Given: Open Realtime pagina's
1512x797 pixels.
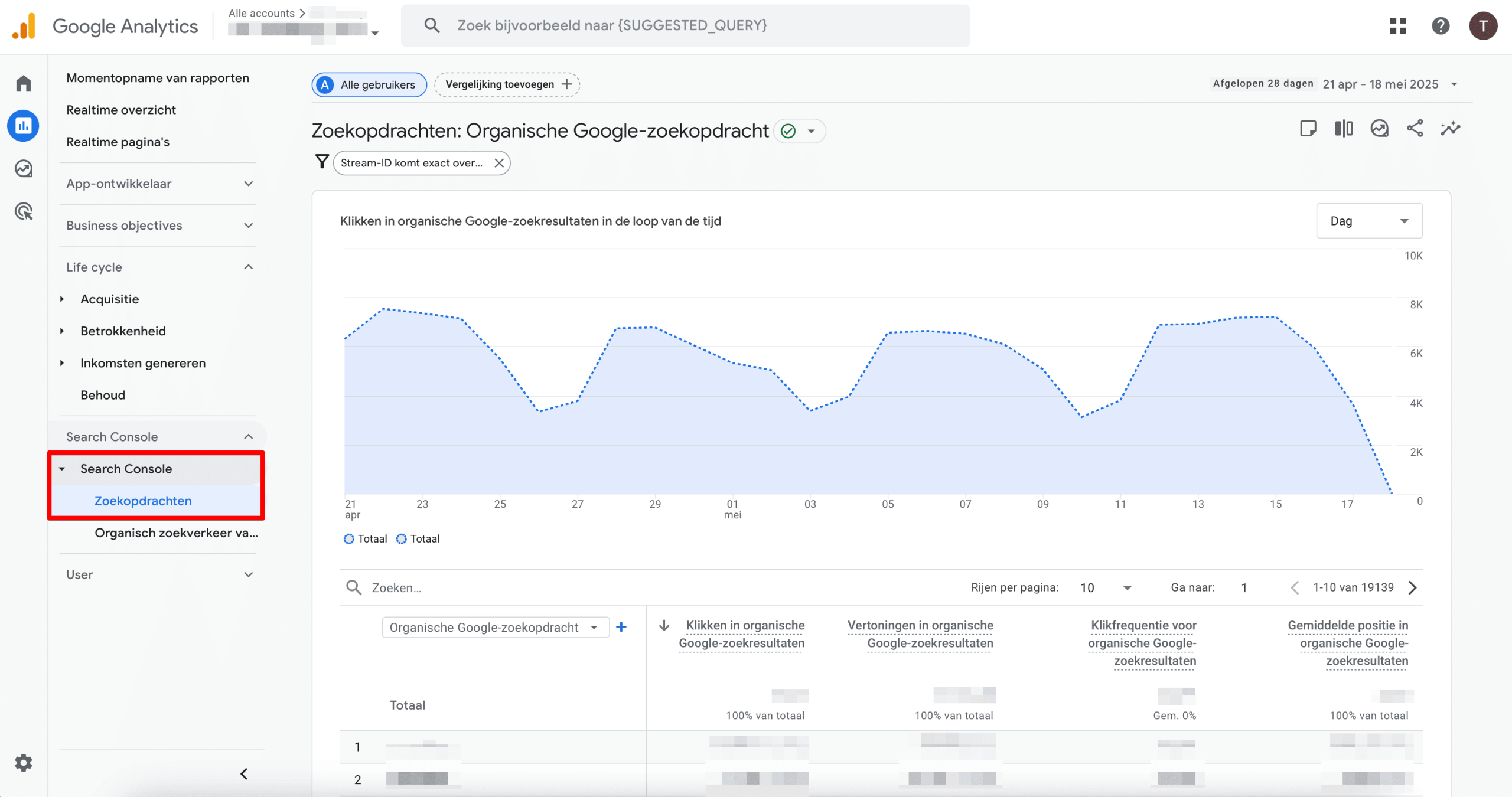Looking at the screenshot, I should [118, 142].
